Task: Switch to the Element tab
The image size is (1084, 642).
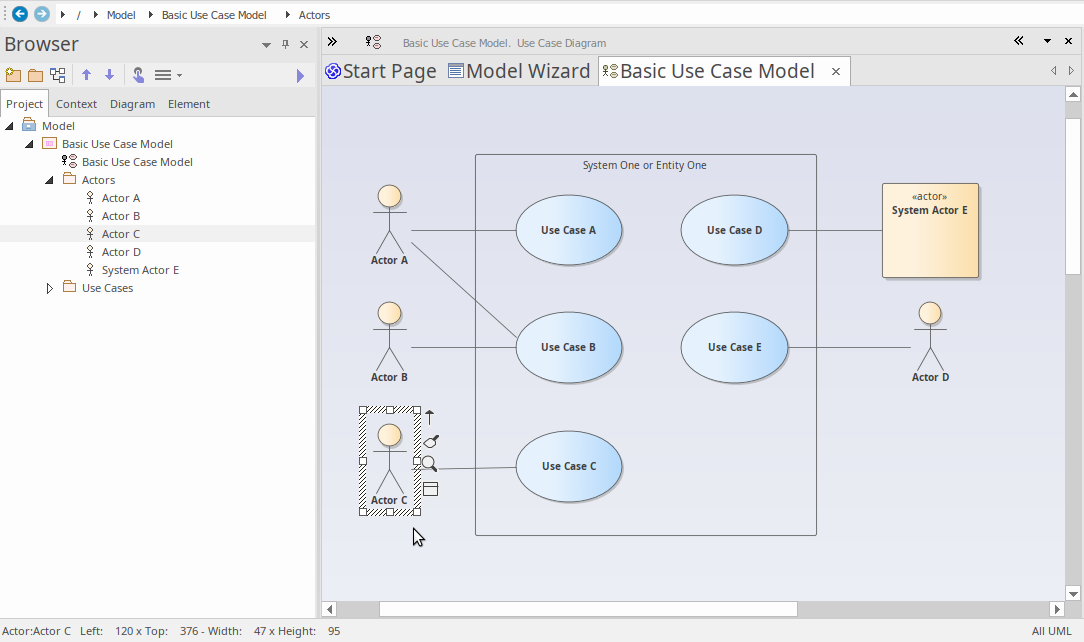Action: click(x=189, y=104)
